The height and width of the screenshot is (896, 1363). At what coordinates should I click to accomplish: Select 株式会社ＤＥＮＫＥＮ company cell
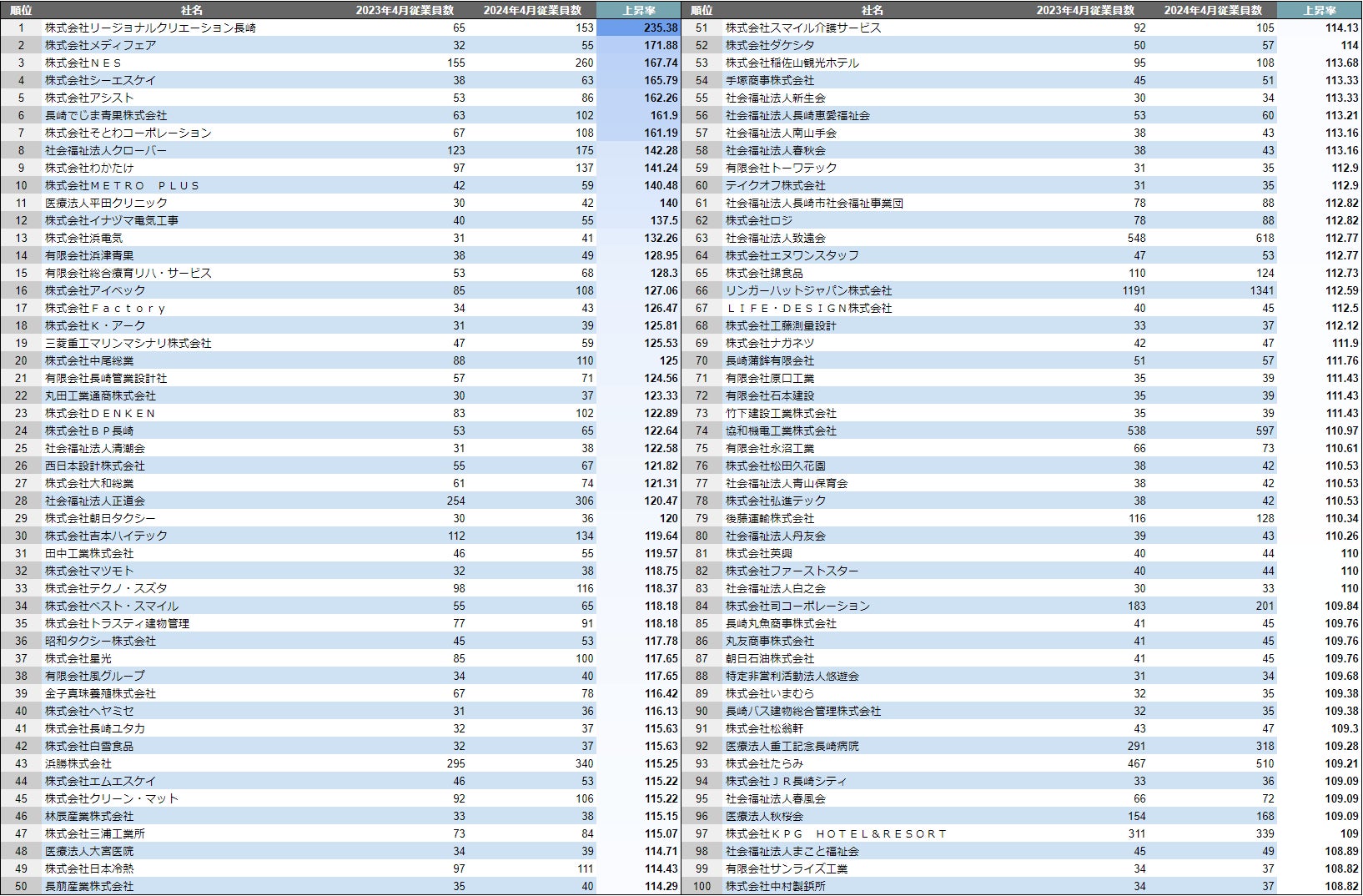tap(100, 413)
